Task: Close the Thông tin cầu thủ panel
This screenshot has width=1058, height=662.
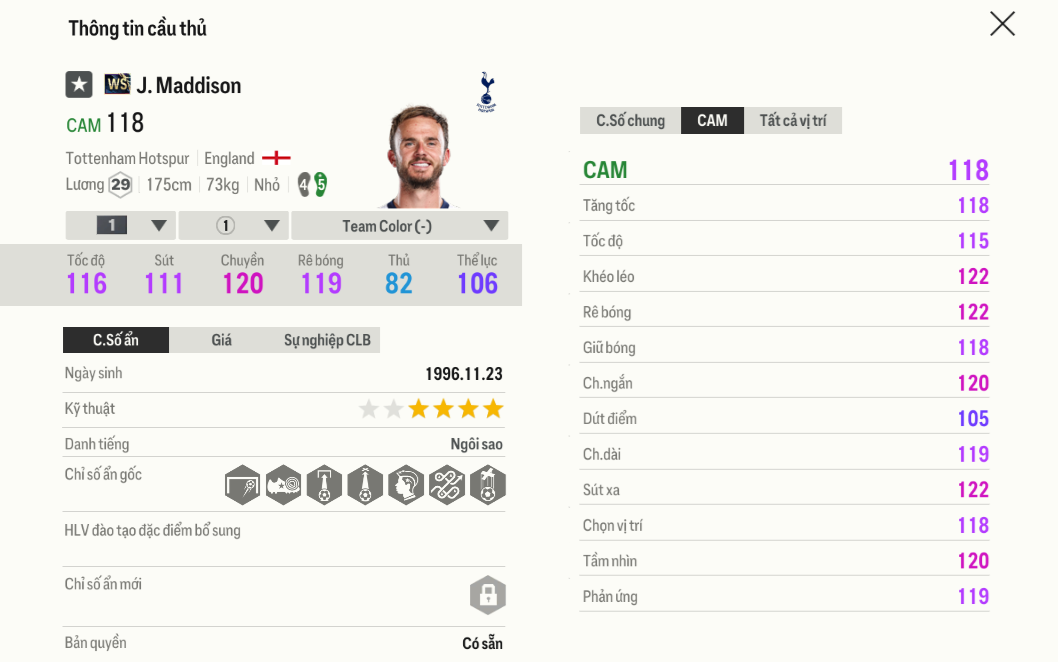Action: 1002,23
